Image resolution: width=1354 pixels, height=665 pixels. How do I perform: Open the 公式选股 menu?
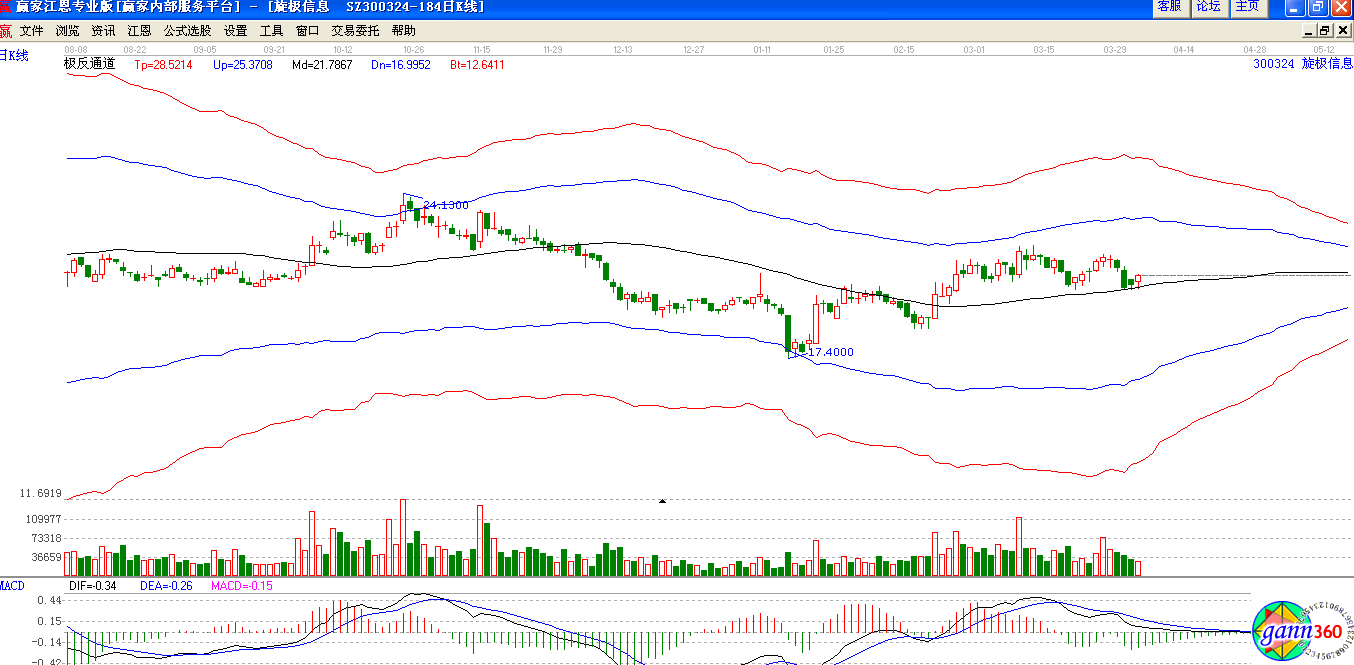[187, 31]
